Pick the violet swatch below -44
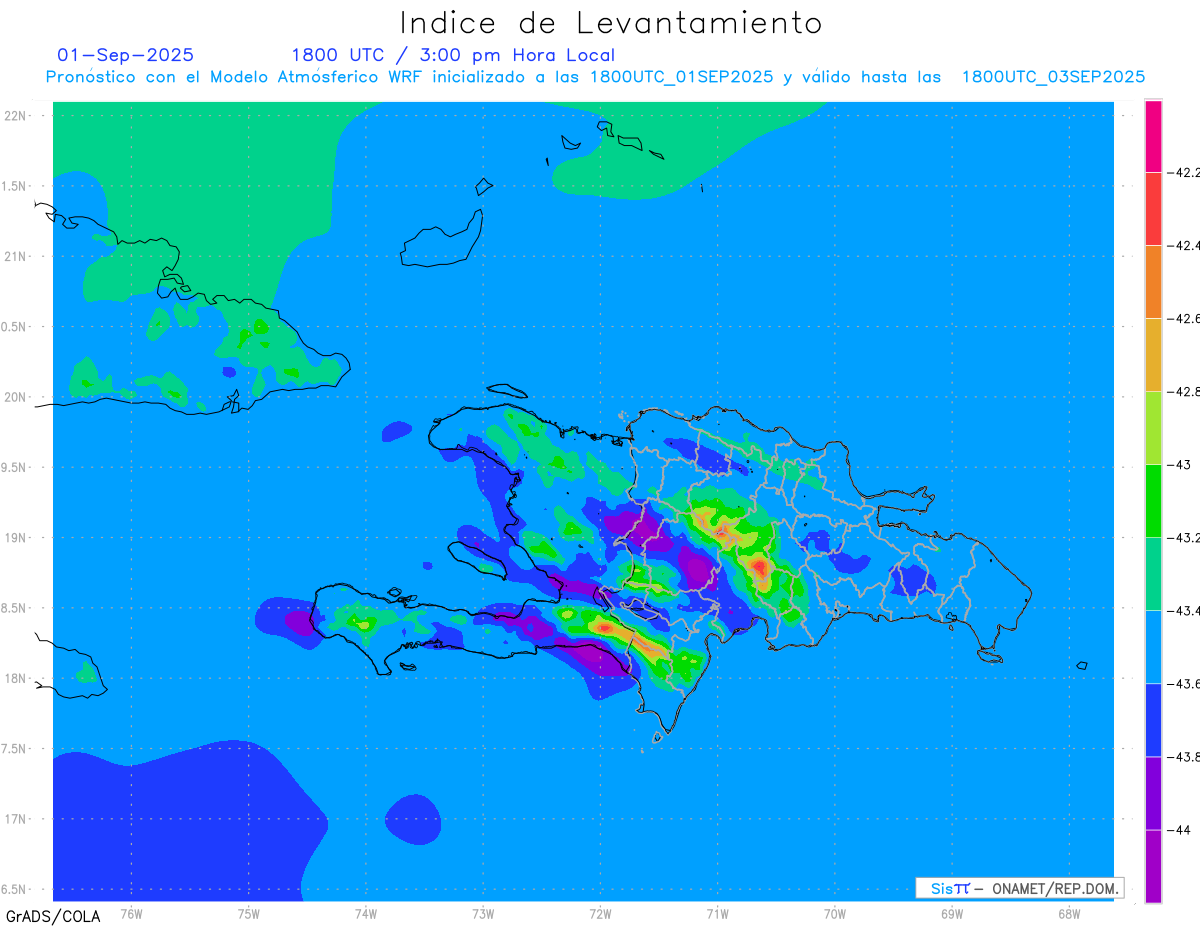This screenshot has width=1200, height=927. tap(1153, 865)
